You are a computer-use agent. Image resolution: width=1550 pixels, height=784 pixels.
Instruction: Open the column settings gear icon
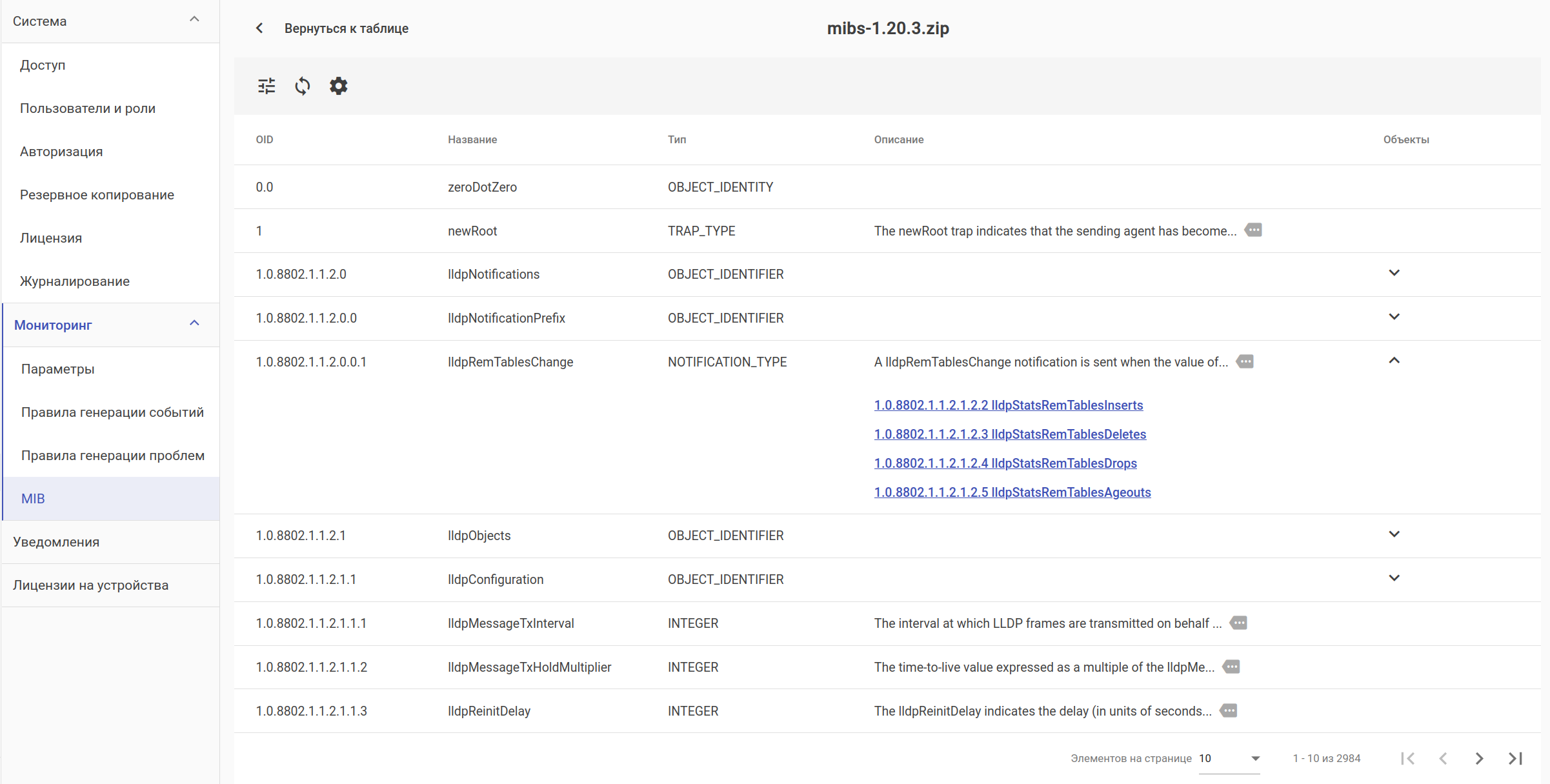(x=338, y=86)
